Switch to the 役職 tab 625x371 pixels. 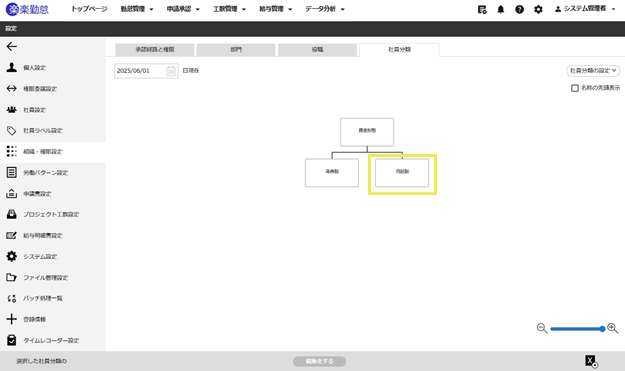click(317, 50)
